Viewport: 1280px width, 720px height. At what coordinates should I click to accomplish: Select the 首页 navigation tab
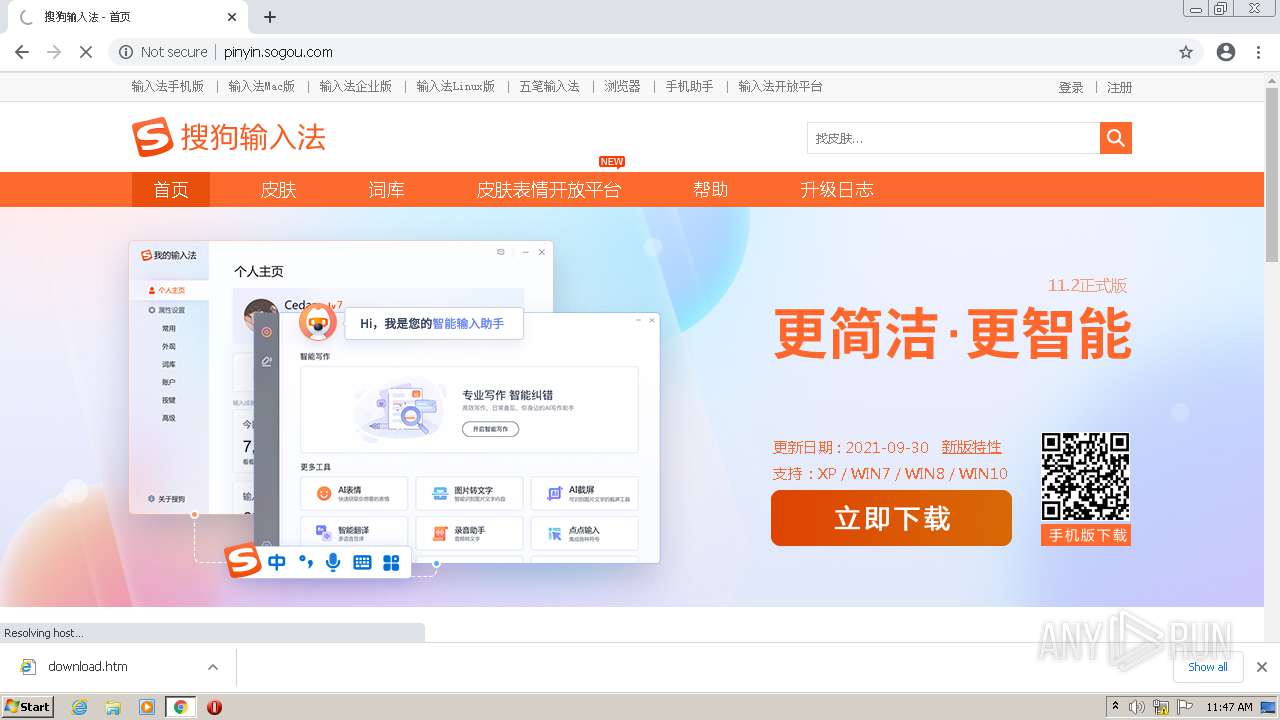click(x=171, y=189)
